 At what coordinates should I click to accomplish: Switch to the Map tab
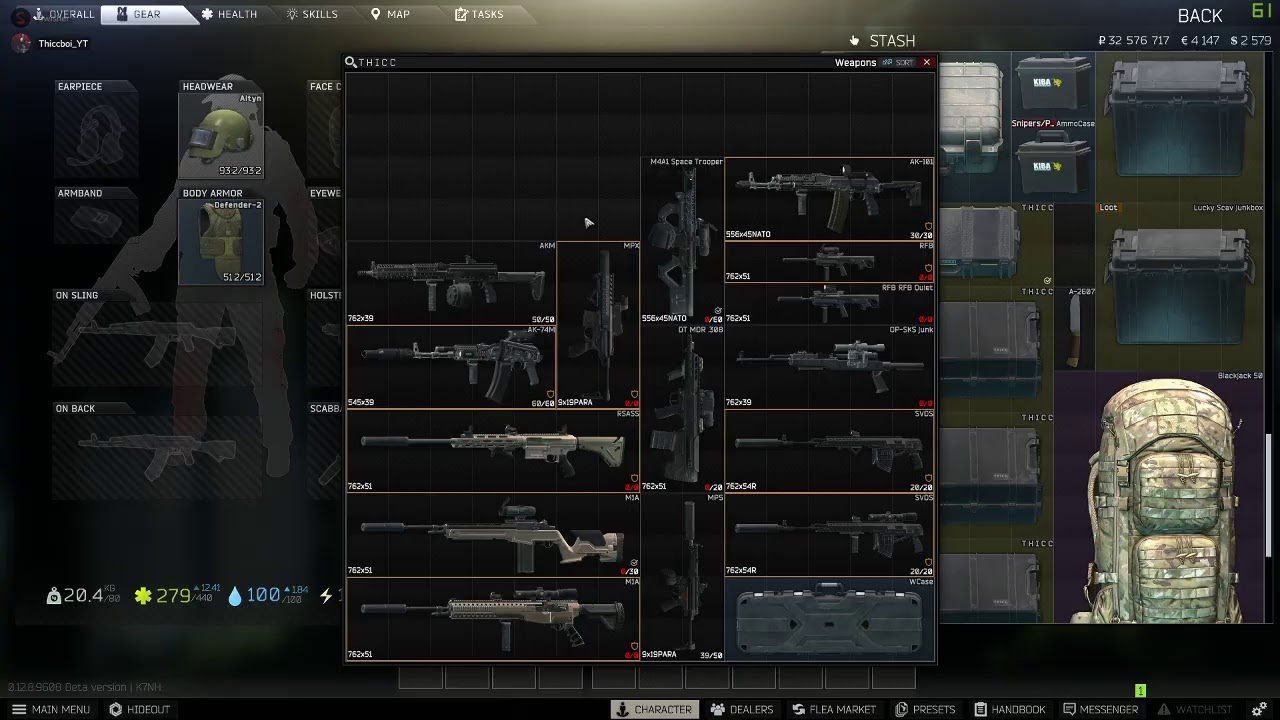point(390,14)
